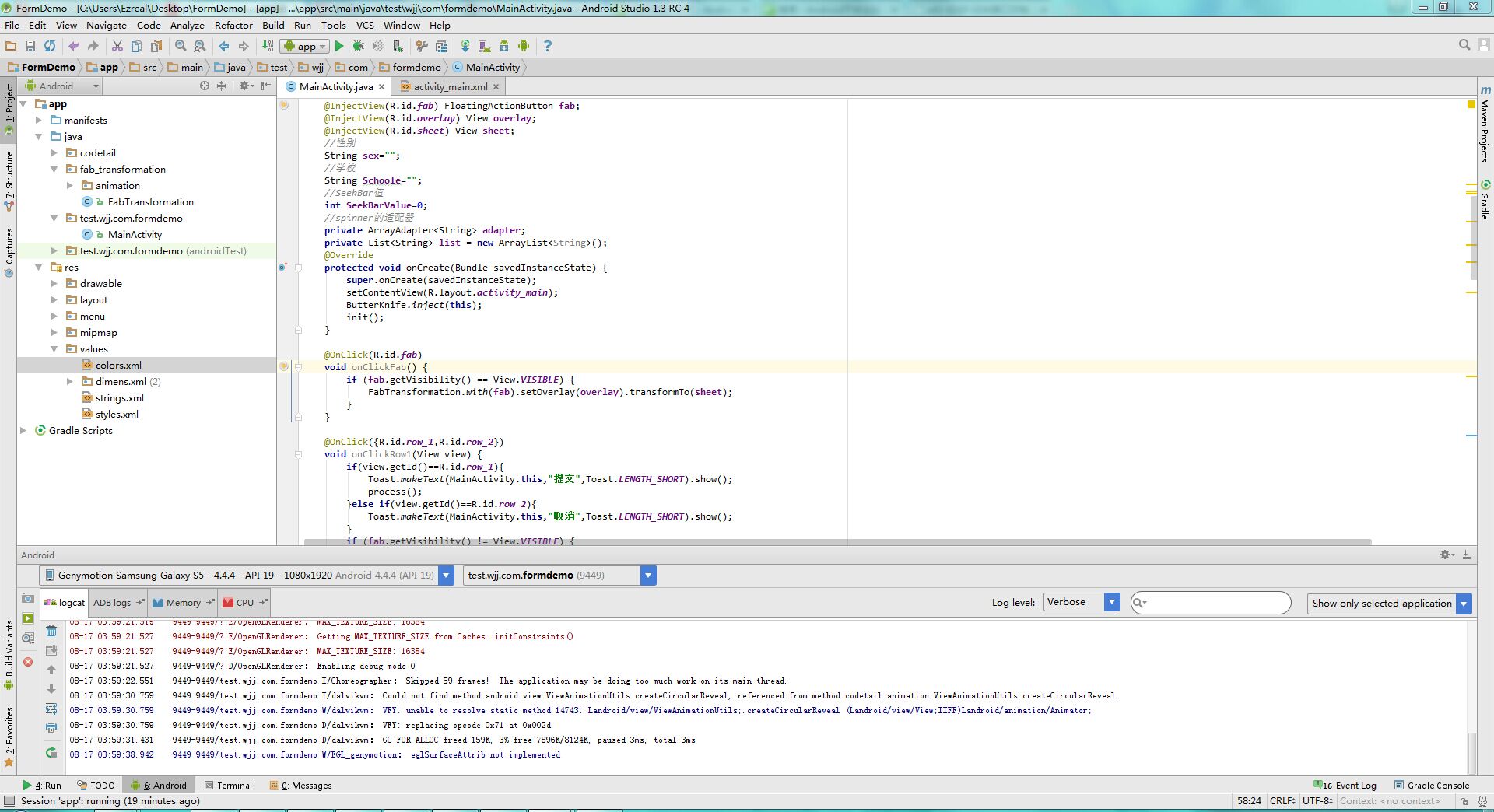Toggle the Build Variants tool window
The width and height of the screenshot is (1494, 812).
tap(9, 654)
